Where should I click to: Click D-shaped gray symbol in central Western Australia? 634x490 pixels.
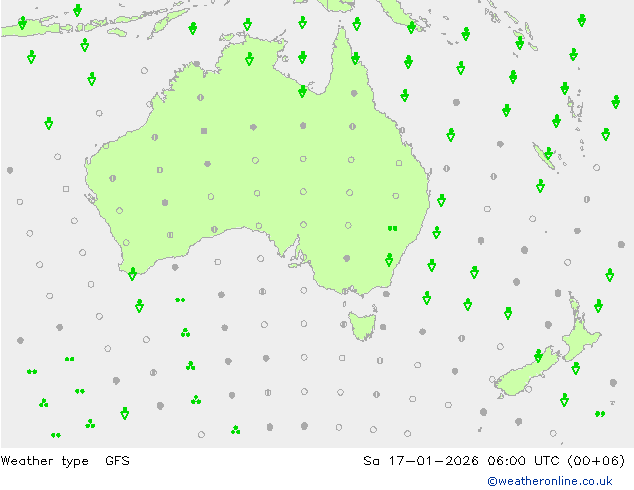[160, 170]
